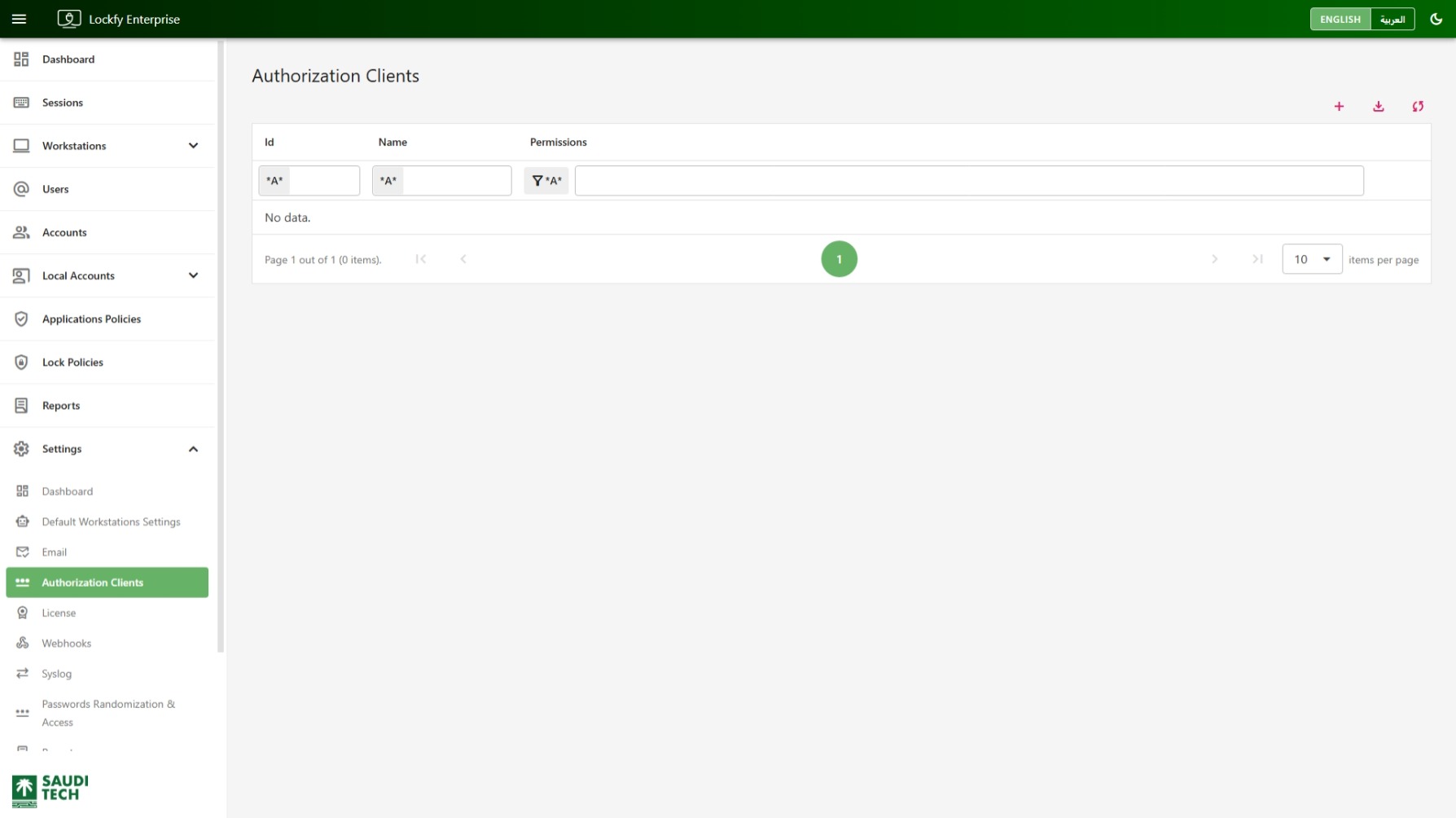The height and width of the screenshot is (818, 1456).
Task: Click the Accounts people icon
Action: coord(21,232)
